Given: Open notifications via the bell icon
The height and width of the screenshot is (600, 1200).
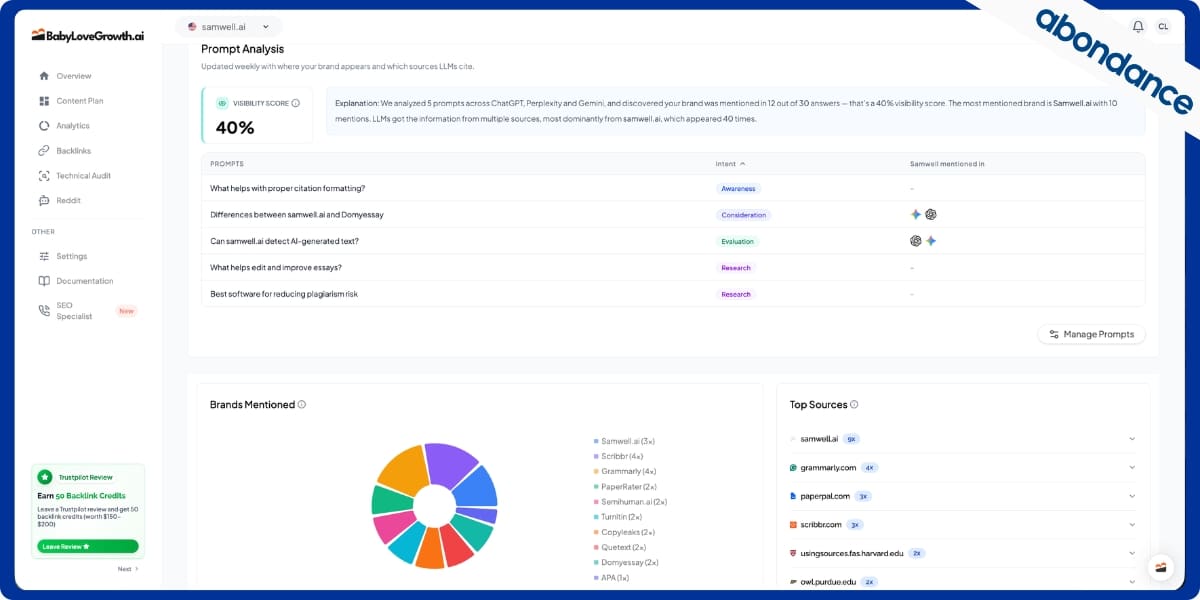Looking at the screenshot, I should (x=1138, y=27).
